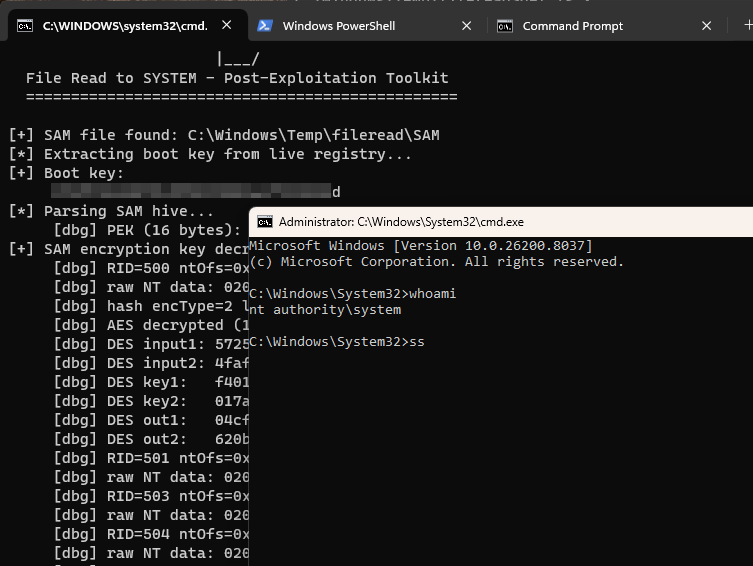Viewport: 753px width, 566px height.
Task: Click the '[+] SAM encryption key' line
Action: coord(129,249)
